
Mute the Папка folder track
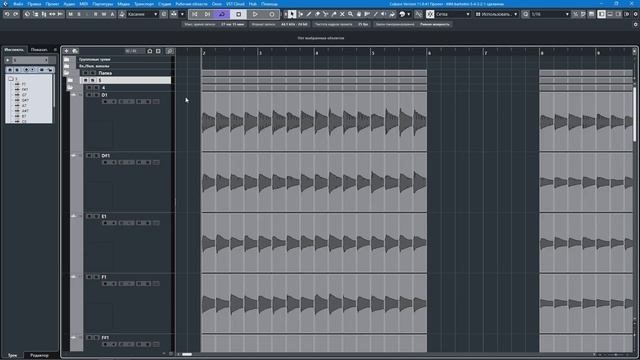(86, 73)
